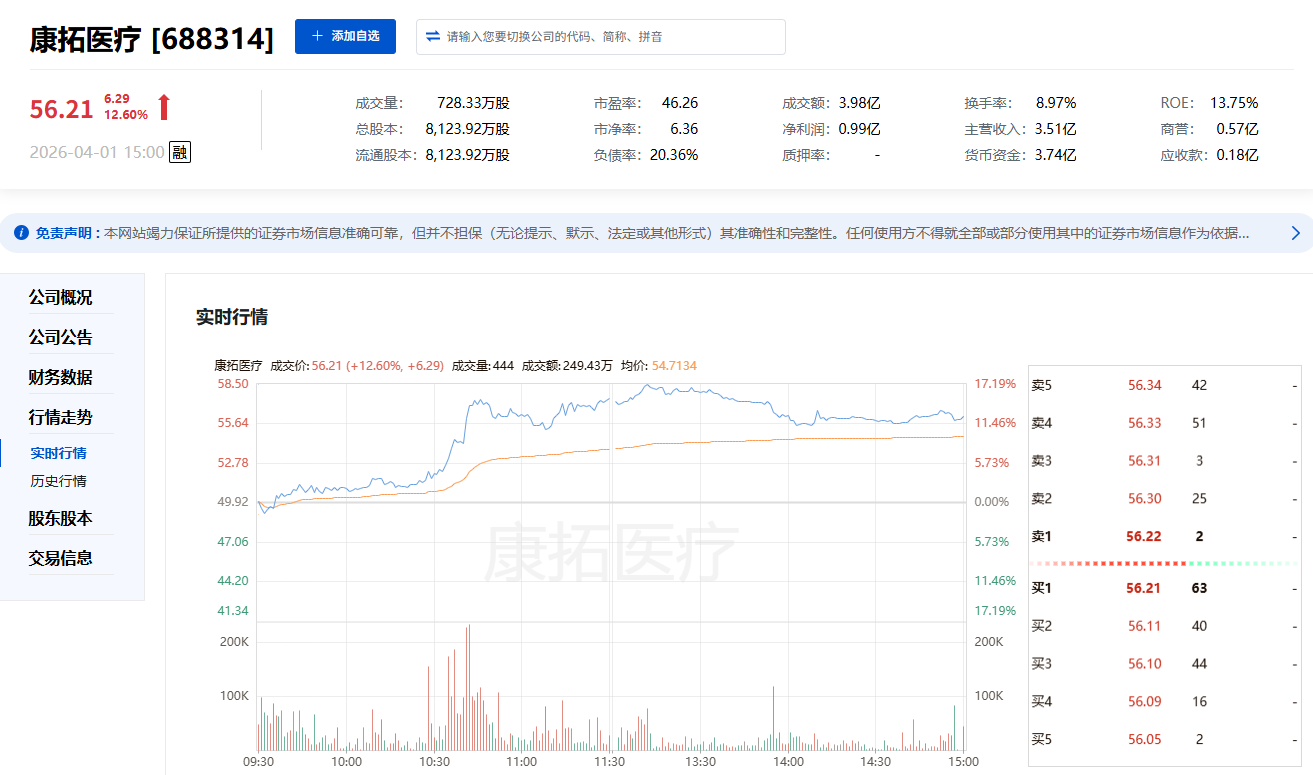This screenshot has width=1313, height=775.
Task: Click the 成交量 value 728.33万股
Action: coord(473,103)
